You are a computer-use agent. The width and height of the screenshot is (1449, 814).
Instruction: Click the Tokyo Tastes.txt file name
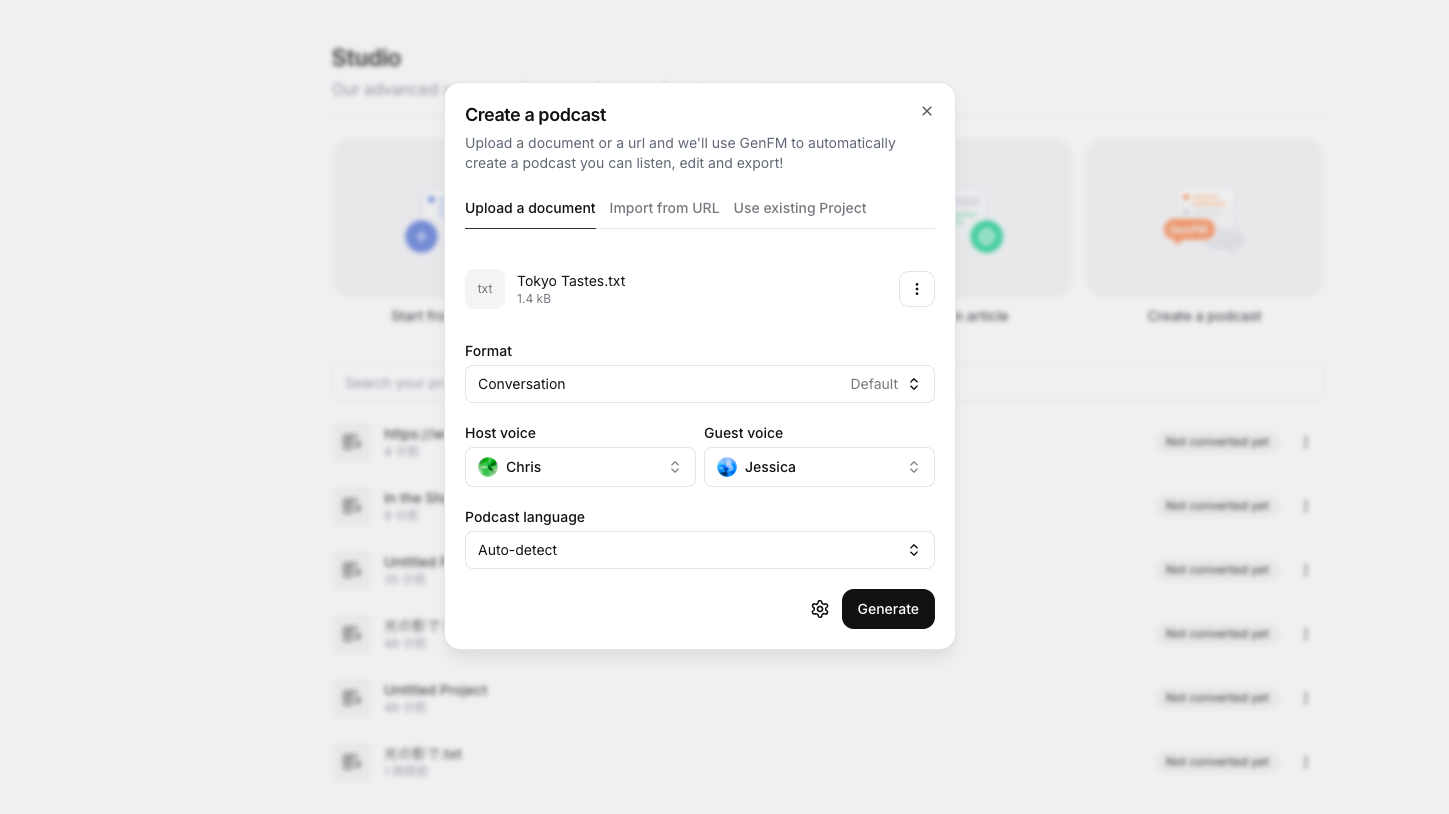(x=571, y=281)
